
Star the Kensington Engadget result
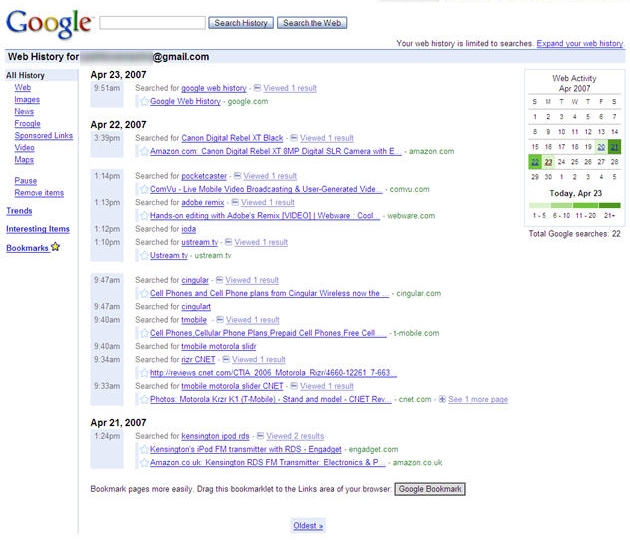[144, 449]
